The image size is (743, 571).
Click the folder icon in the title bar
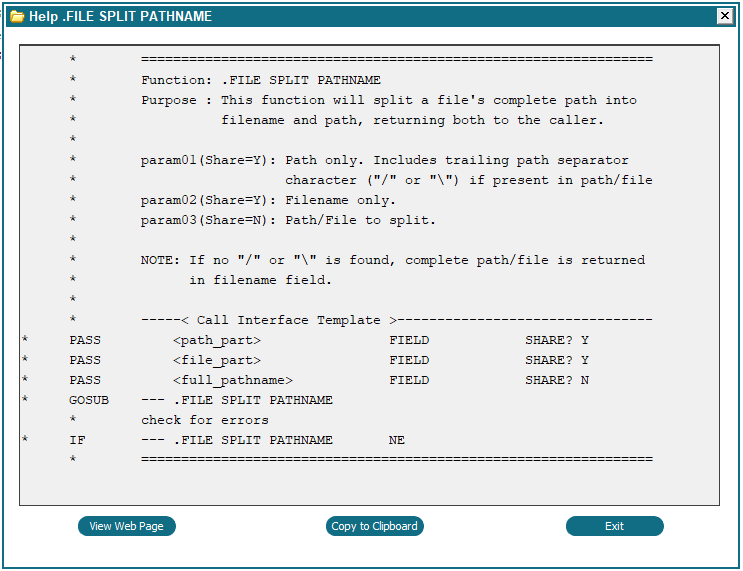[x=17, y=17]
